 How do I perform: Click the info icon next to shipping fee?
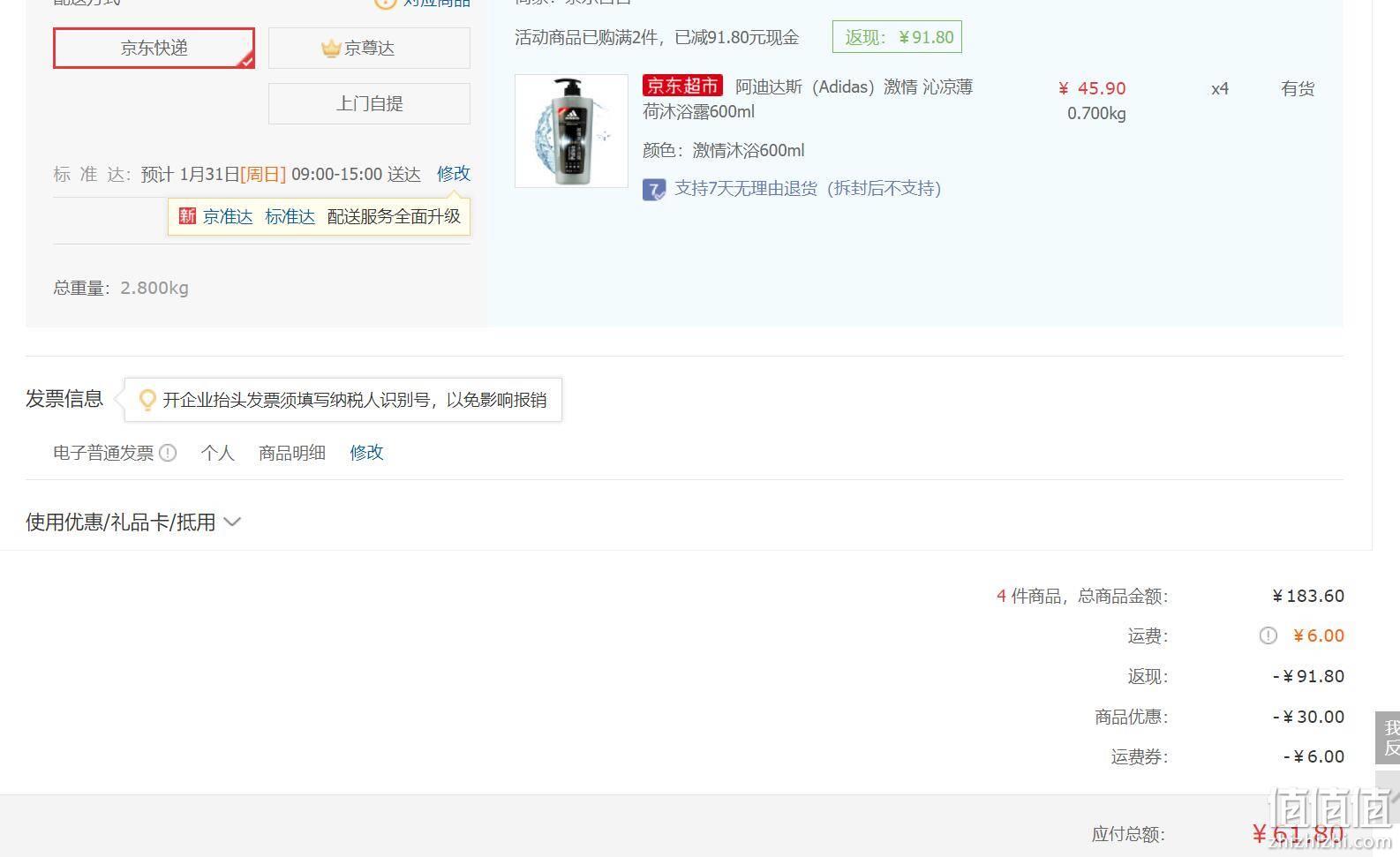pos(1268,635)
